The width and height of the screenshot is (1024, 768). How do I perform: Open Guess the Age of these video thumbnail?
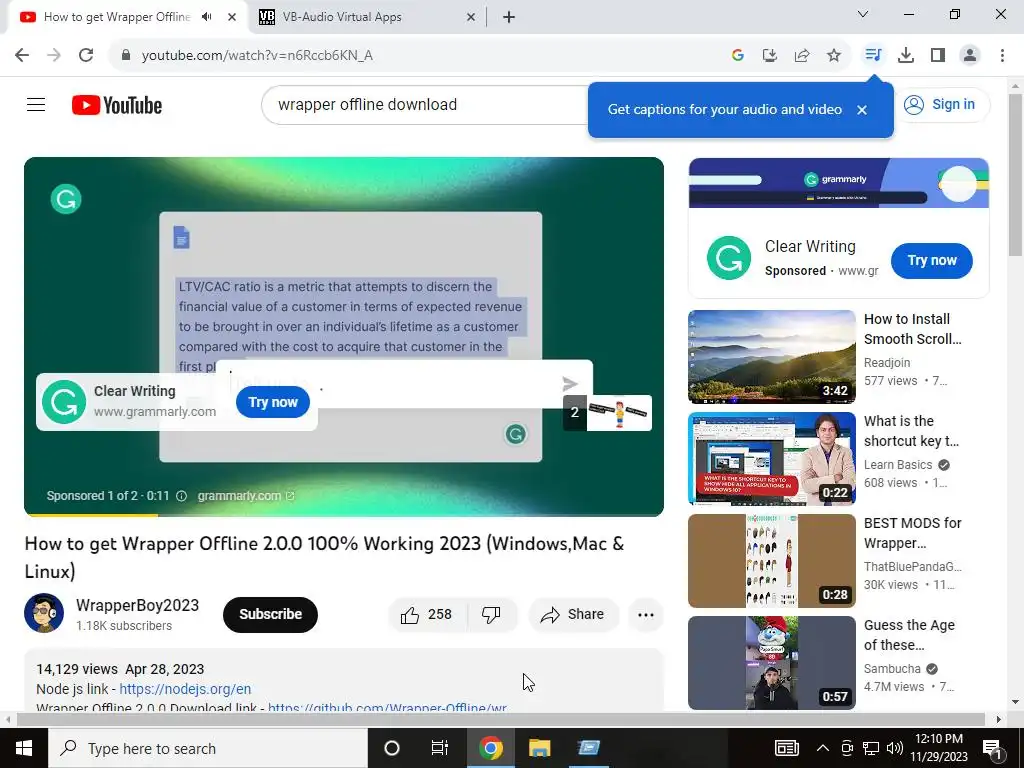772,662
